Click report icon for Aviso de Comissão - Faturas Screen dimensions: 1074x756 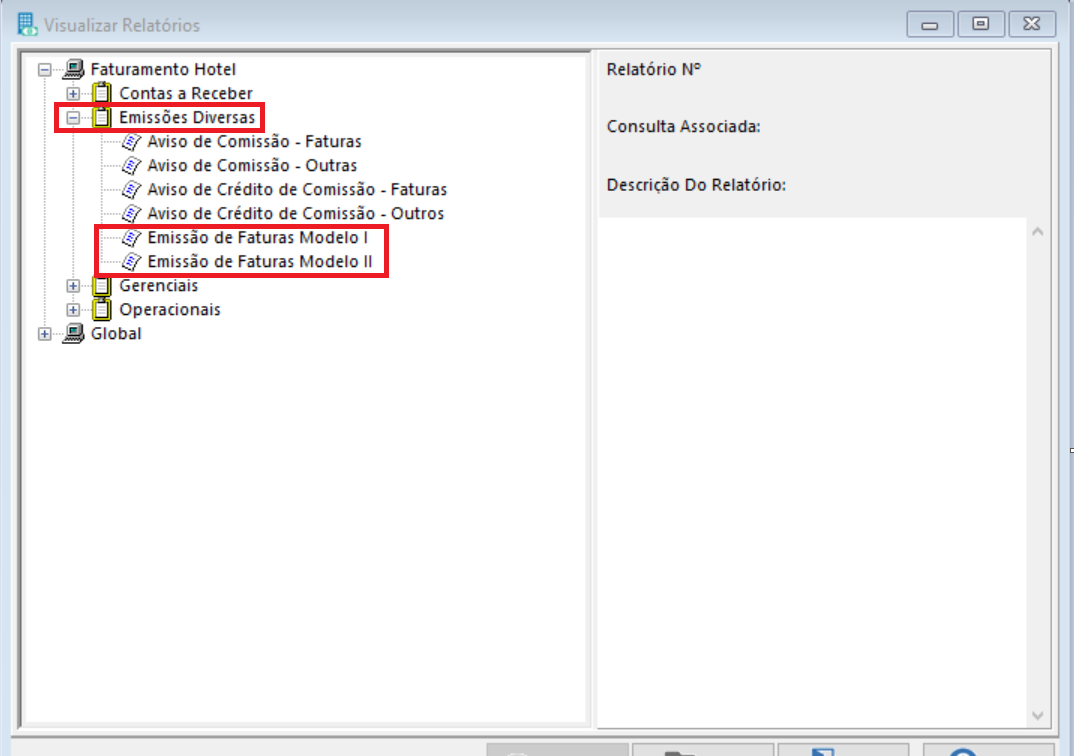[131, 142]
